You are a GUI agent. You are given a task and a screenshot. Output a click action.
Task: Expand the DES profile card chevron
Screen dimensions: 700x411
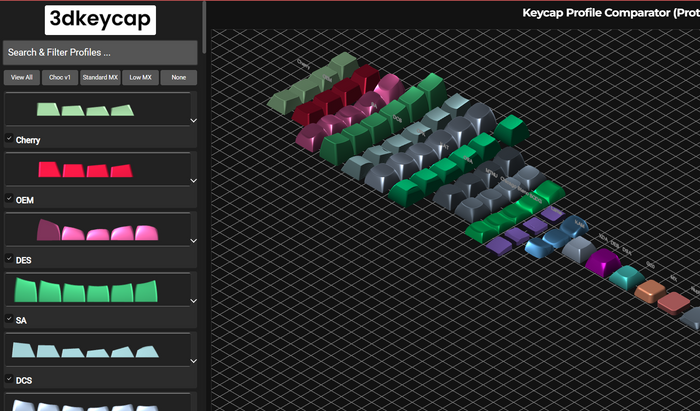(194, 241)
